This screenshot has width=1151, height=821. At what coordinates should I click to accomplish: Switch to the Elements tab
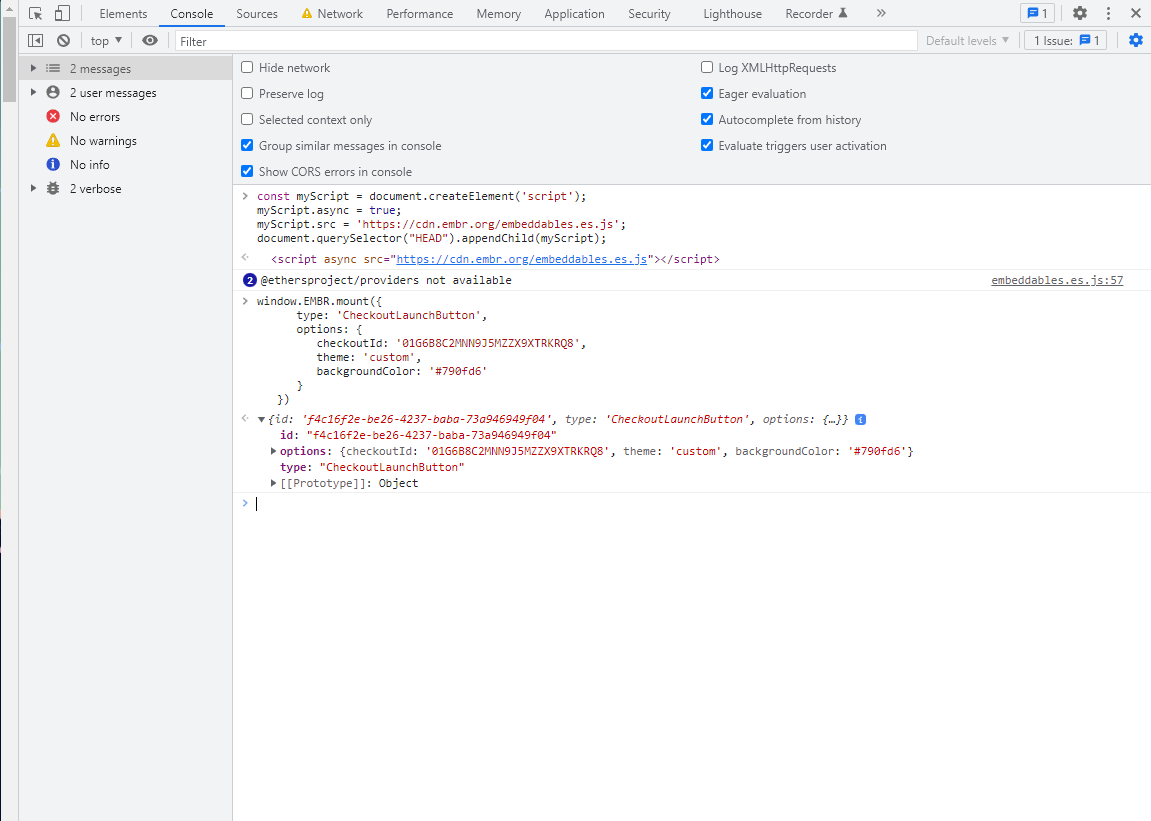pos(123,14)
